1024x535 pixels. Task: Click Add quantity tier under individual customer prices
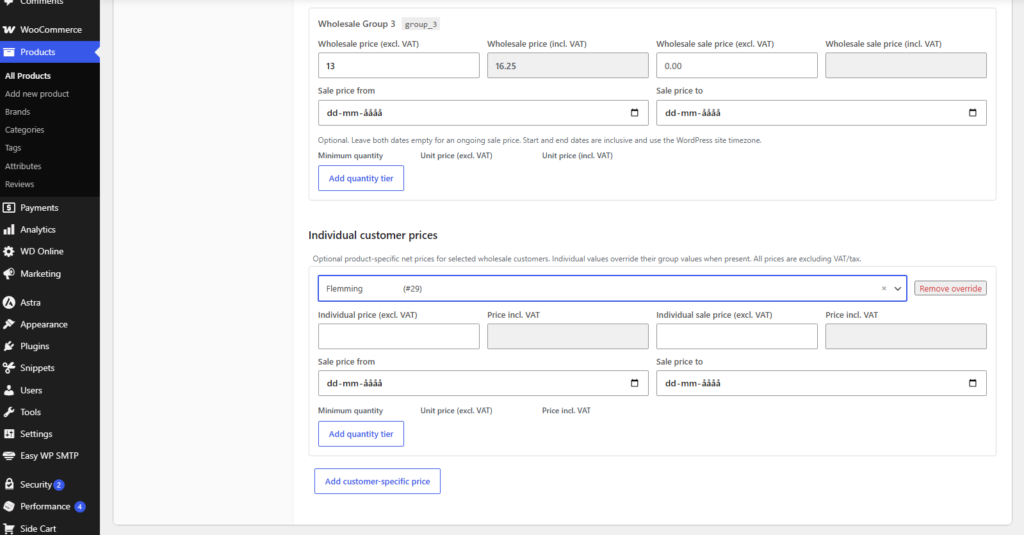point(360,434)
